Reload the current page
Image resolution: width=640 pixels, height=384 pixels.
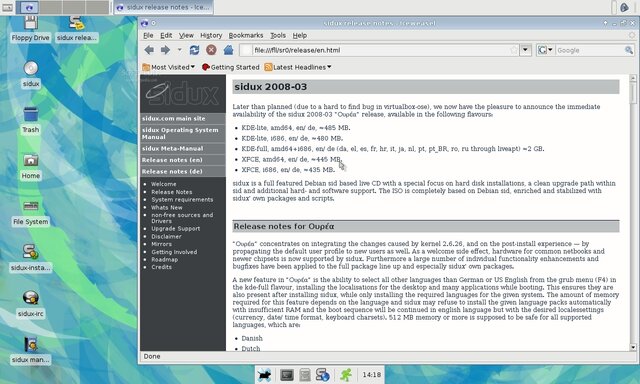(x=194, y=50)
